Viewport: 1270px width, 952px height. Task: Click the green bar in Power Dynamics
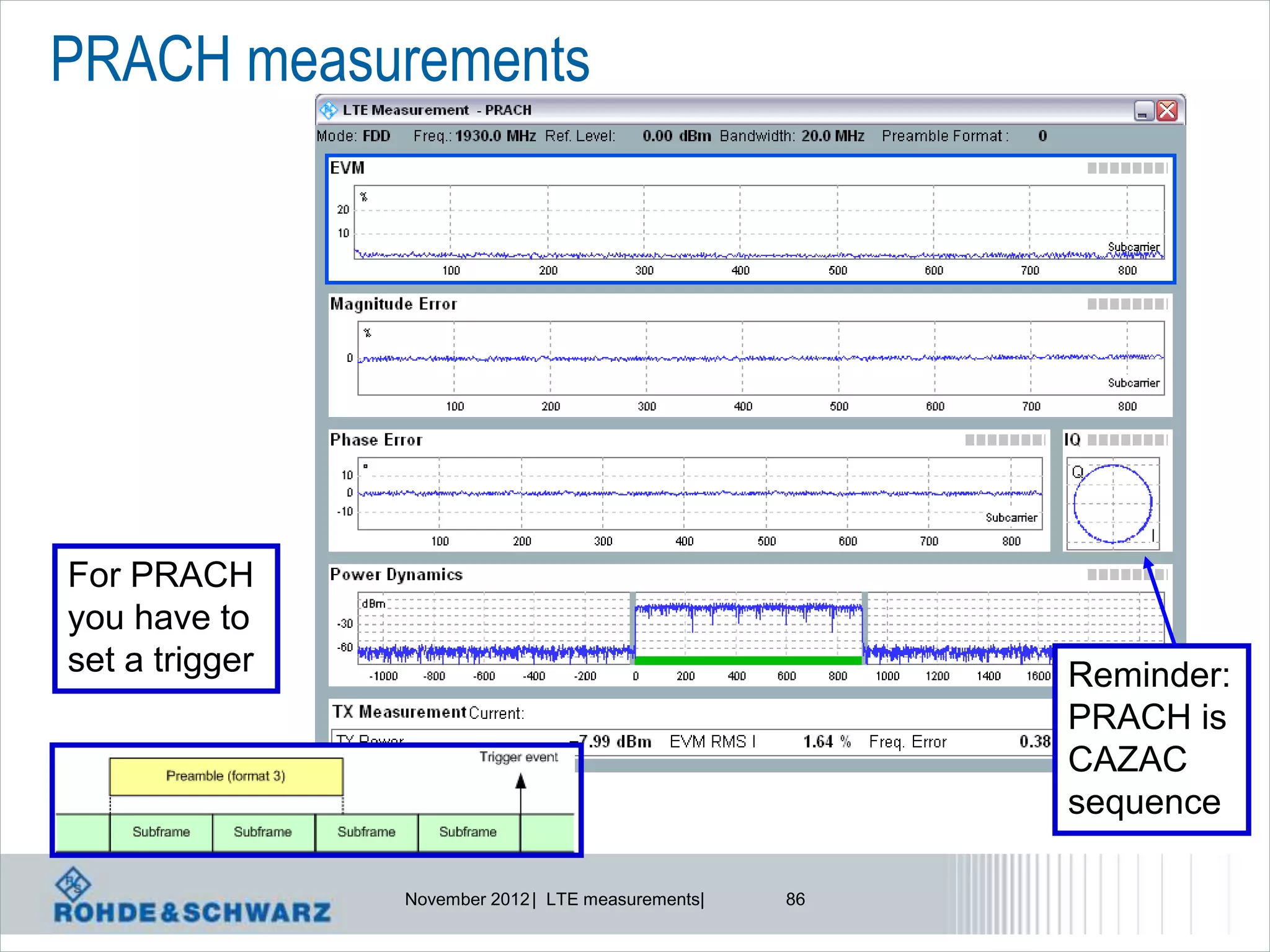point(748,661)
